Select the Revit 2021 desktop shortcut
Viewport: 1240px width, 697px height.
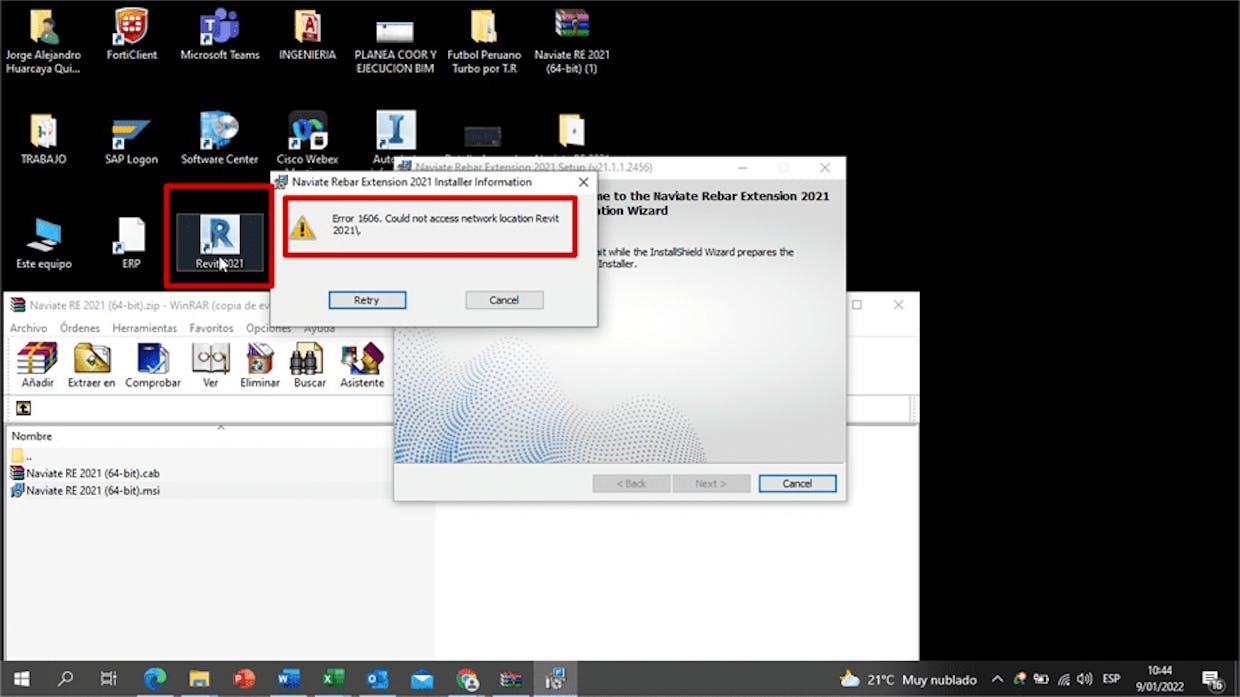coord(220,241)
